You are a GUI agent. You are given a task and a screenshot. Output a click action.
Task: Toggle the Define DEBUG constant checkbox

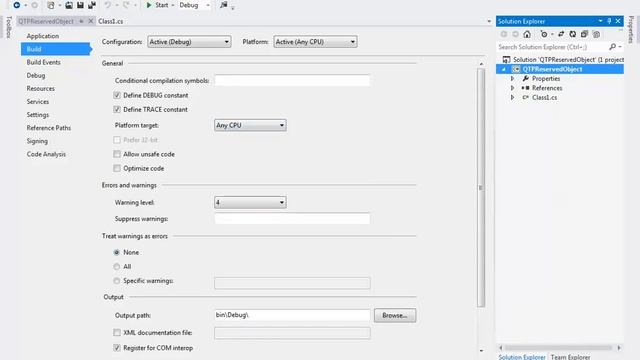pyautogui.click(x=117, y=95)
